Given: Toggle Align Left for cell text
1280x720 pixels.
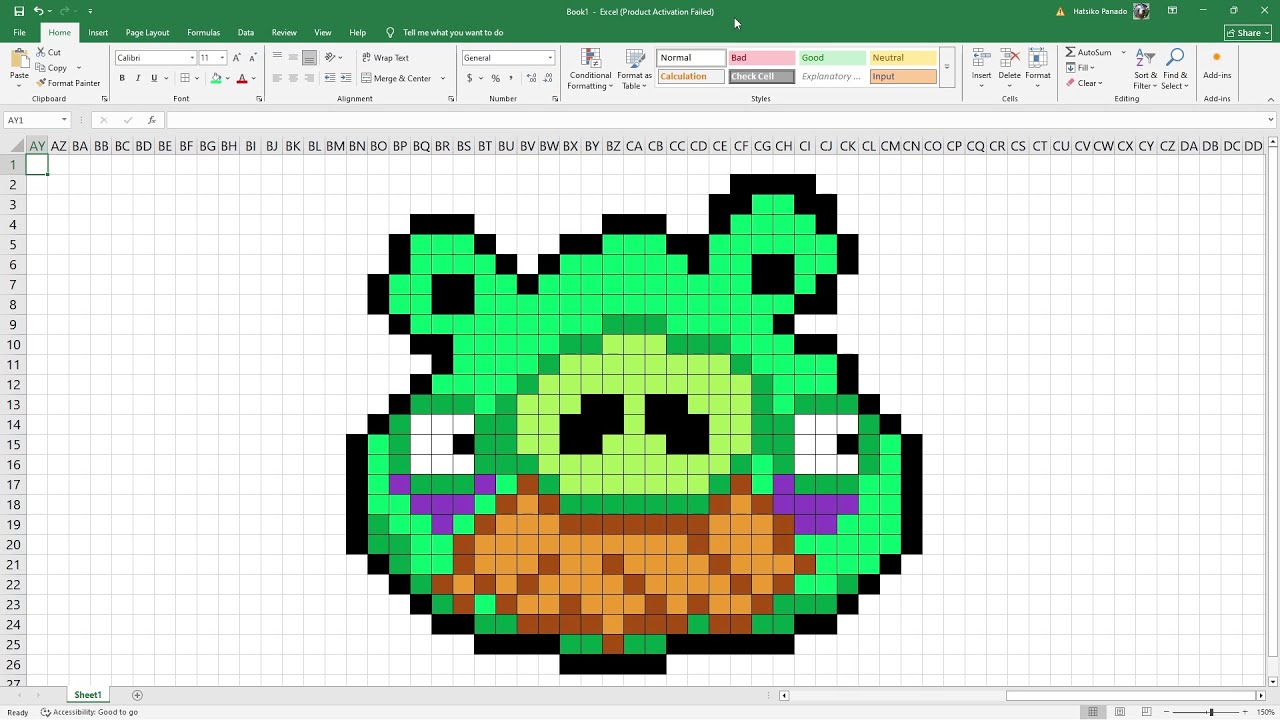Looking at the screenshot, I should coord(278,78).
